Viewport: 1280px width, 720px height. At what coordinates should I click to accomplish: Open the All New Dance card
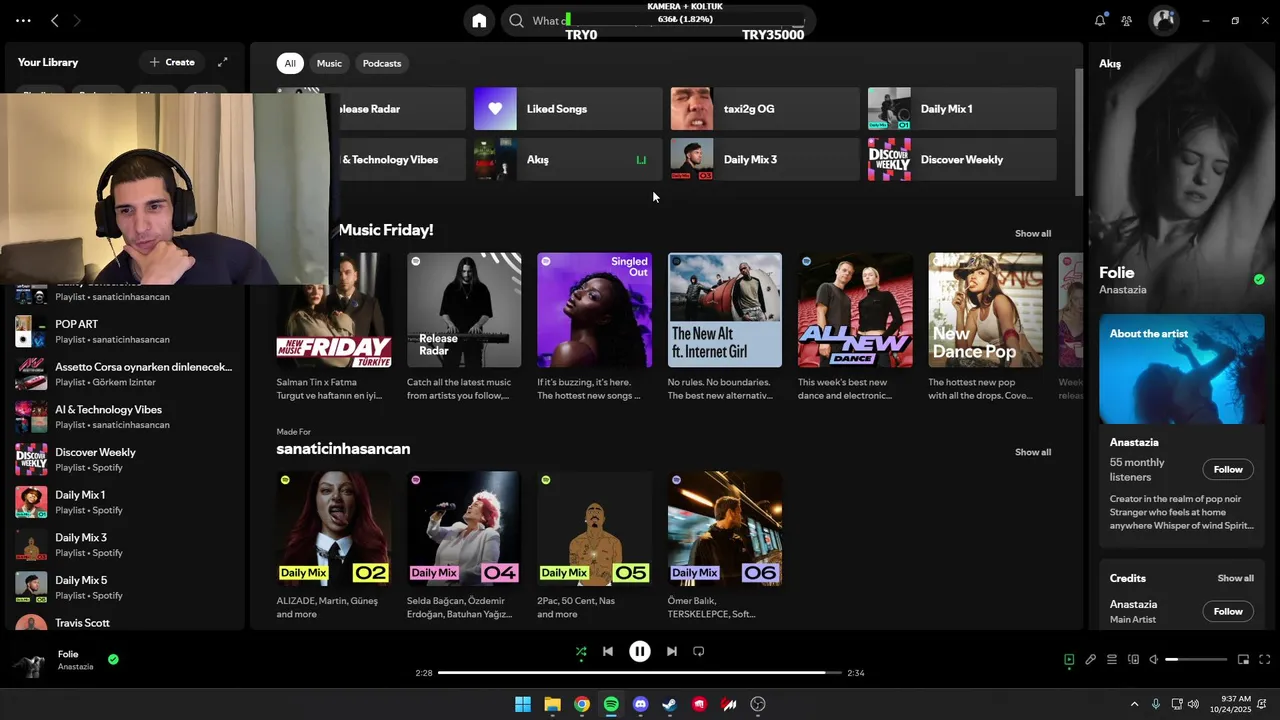[x=855, y=328]
